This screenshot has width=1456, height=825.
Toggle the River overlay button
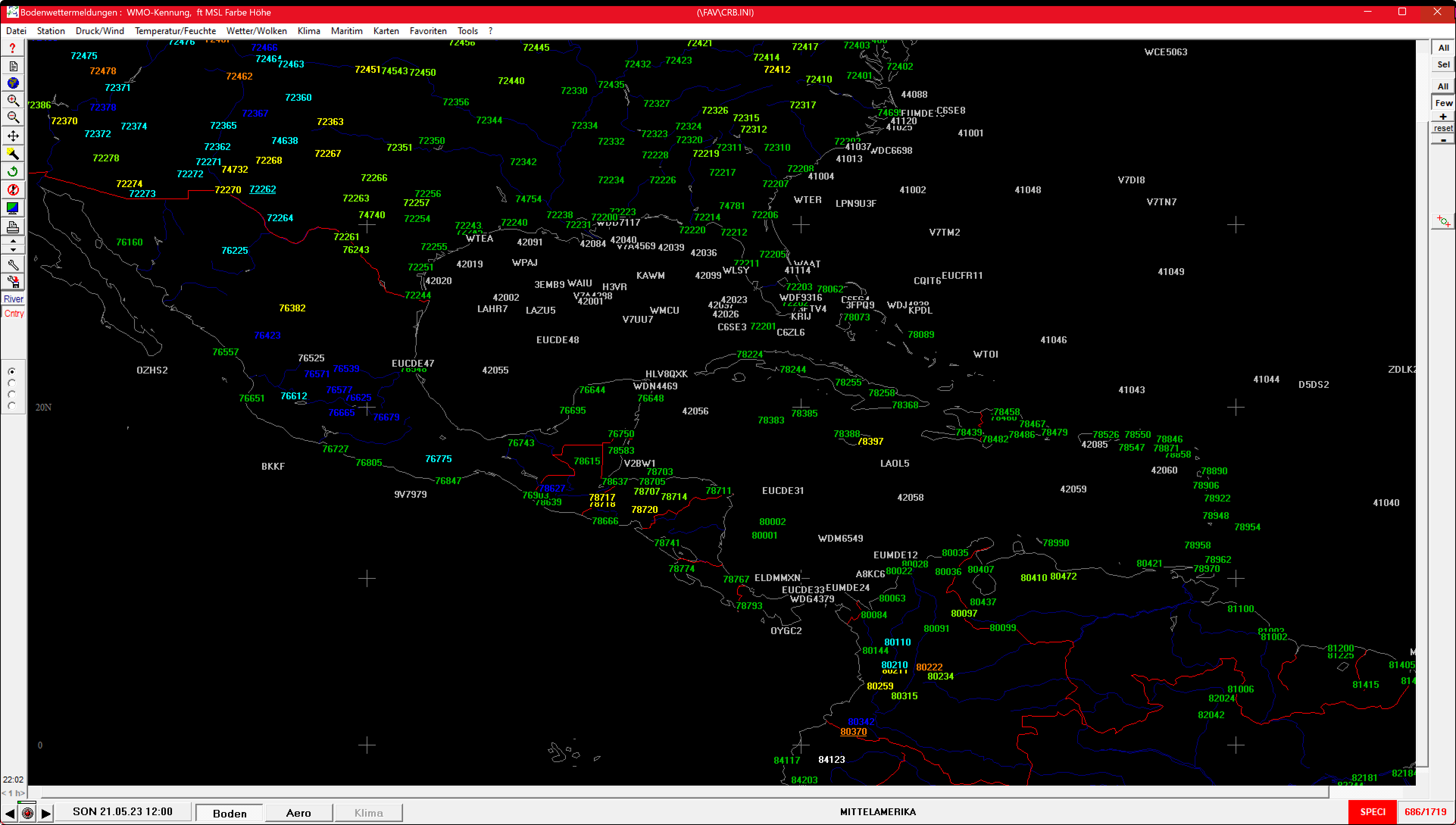pyautogui.click(x=14, y=299)
